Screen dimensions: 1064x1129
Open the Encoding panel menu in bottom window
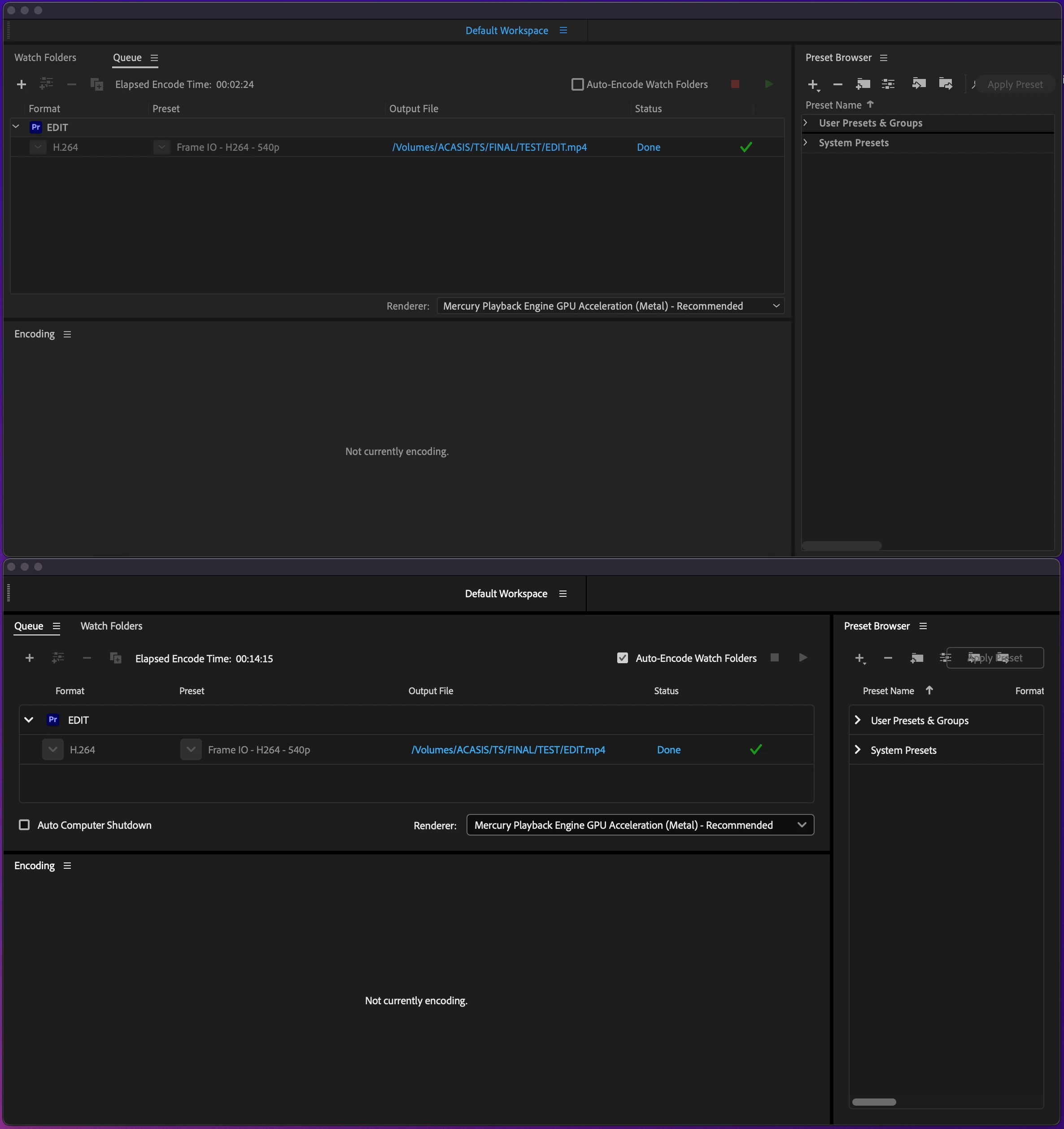coord(68,866)
